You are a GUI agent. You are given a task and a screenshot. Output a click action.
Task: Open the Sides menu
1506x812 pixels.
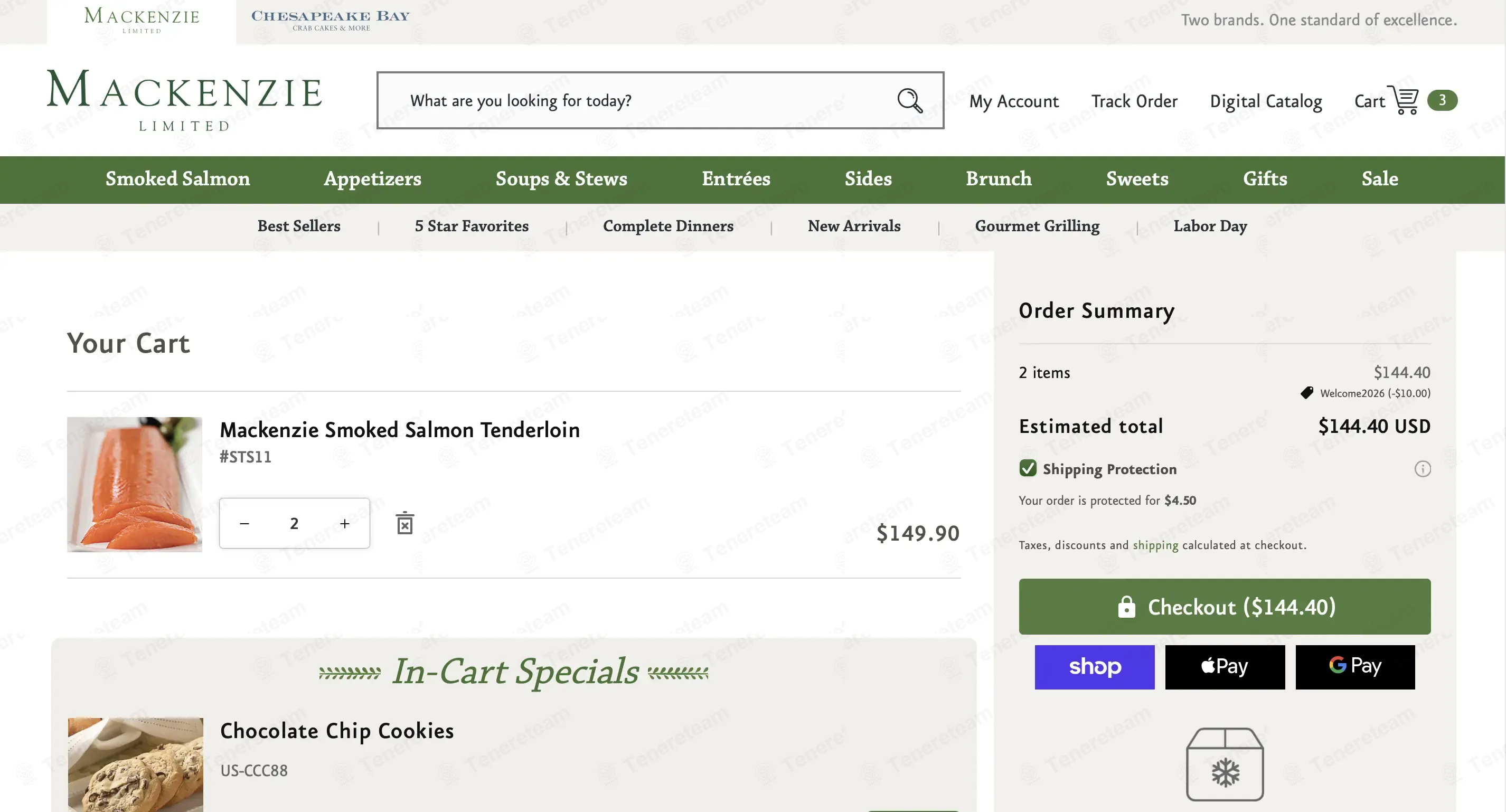click(x=868, y=179)
